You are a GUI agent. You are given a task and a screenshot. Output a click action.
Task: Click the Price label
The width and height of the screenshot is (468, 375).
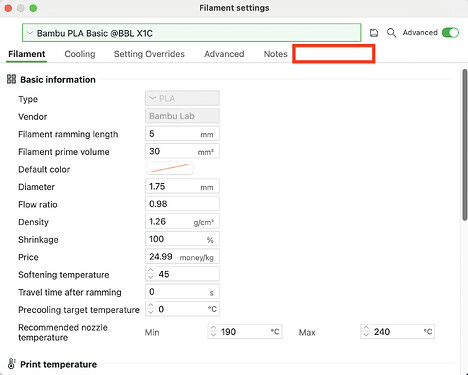28,257
